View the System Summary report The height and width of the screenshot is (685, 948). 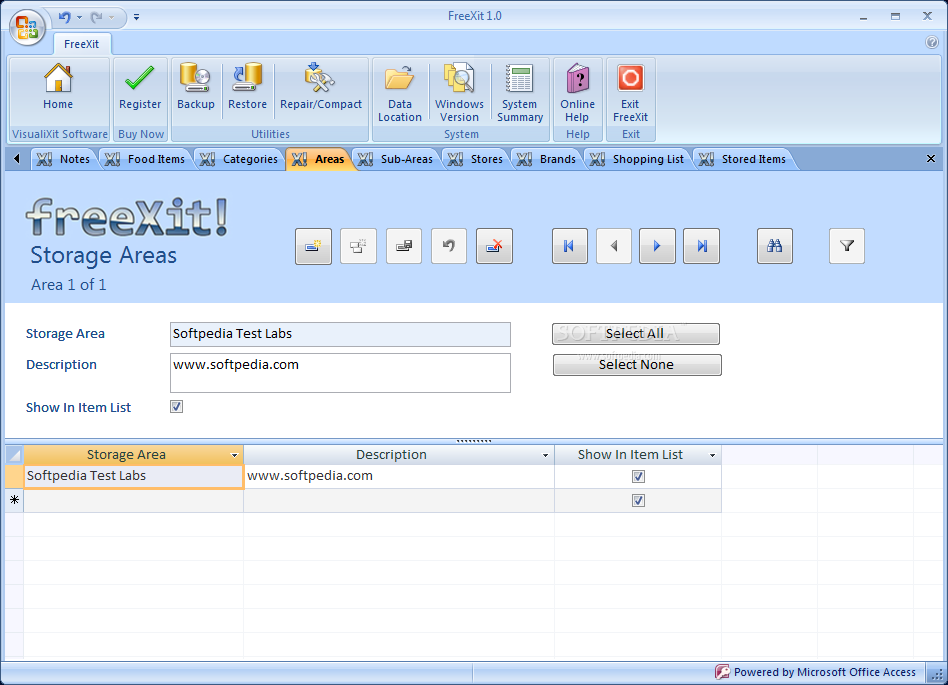[x=519, y=93]
